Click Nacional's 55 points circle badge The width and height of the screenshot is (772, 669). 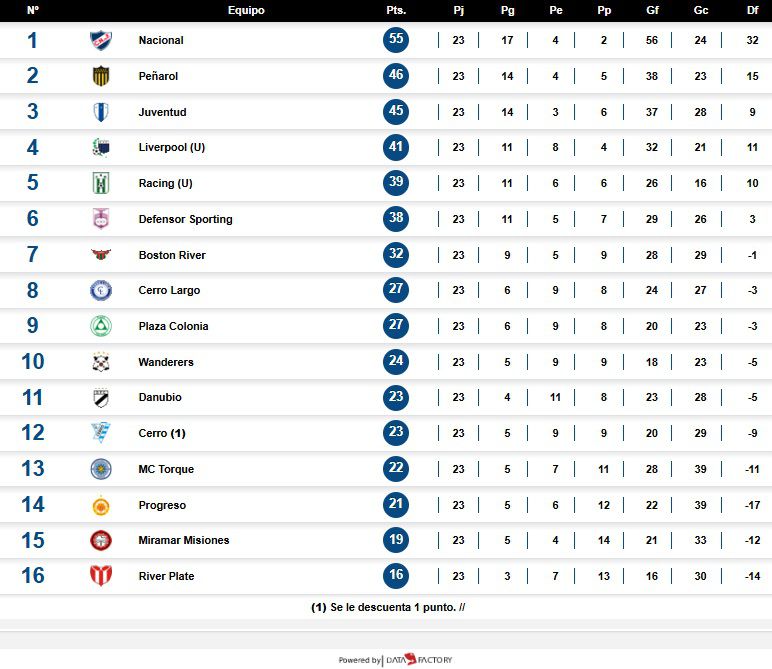396,40
